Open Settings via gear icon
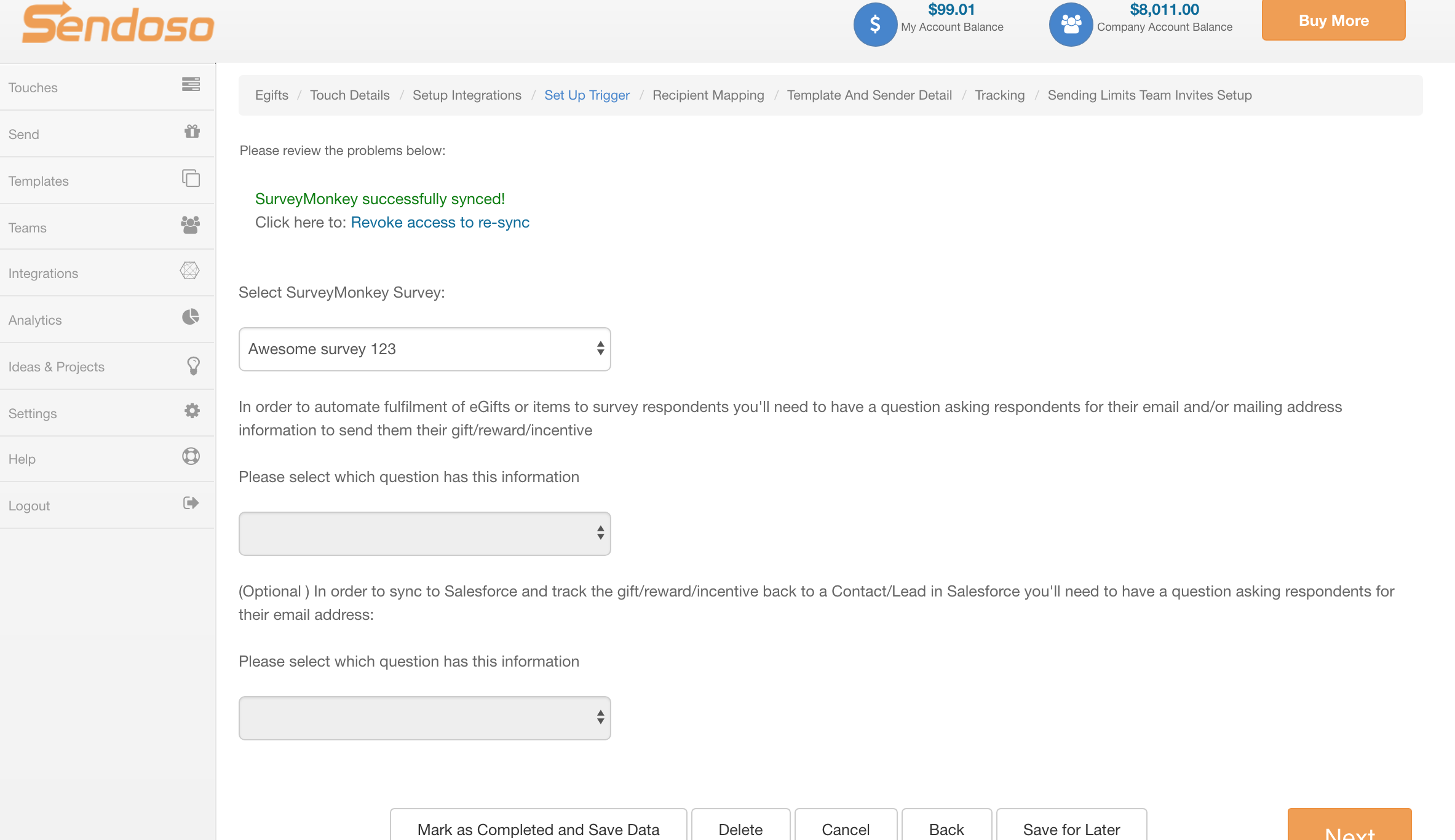1455x840 pixels. tap(192, 411)
